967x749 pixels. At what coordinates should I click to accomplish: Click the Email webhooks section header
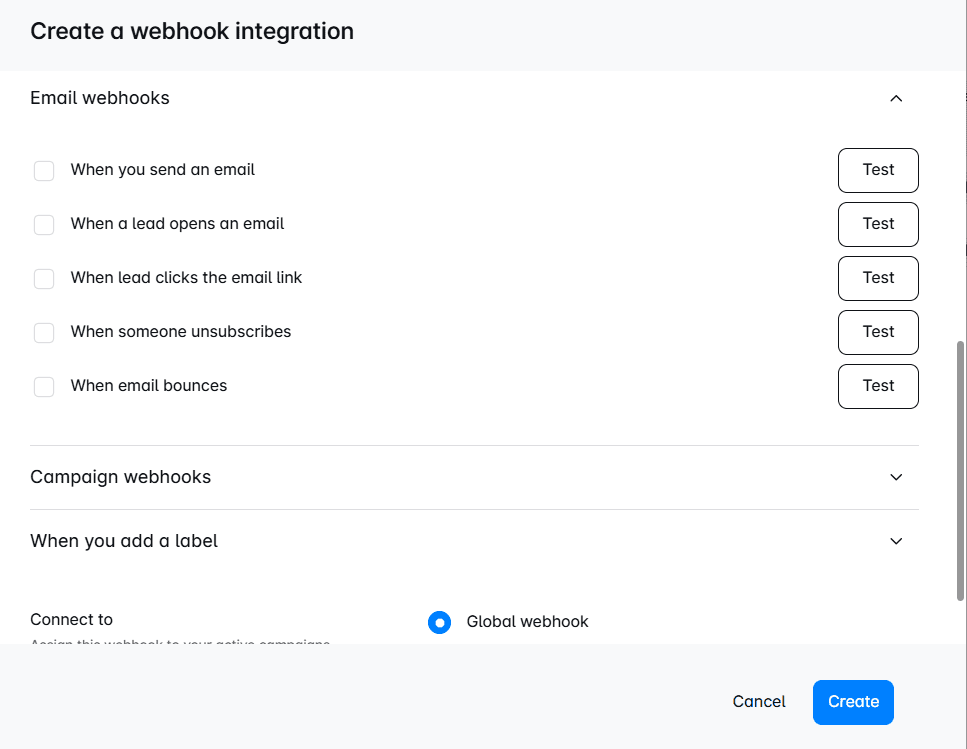pyautogui.click(x=99, y=98)
